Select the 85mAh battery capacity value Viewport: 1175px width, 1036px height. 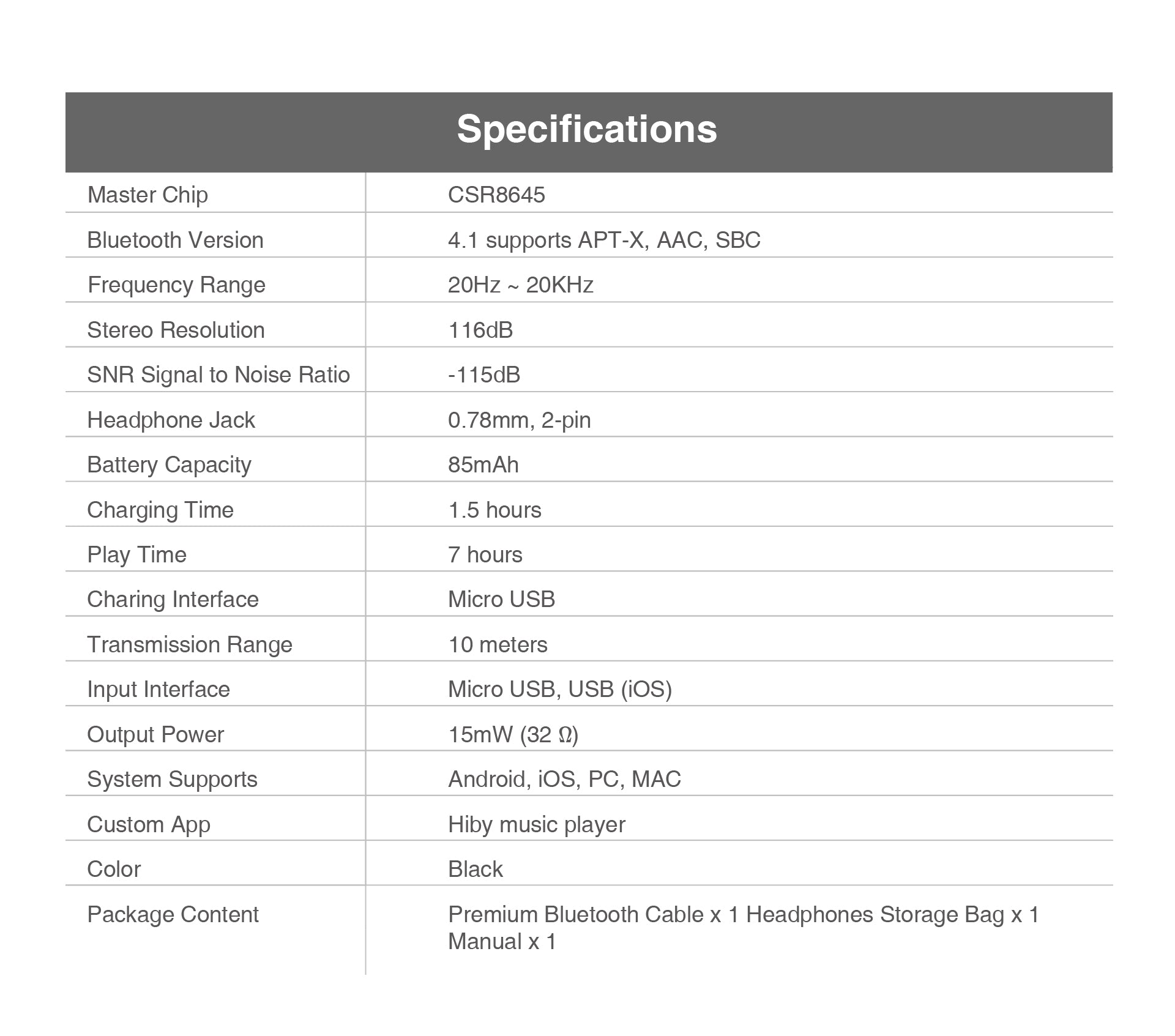click(x=483, y=464)
